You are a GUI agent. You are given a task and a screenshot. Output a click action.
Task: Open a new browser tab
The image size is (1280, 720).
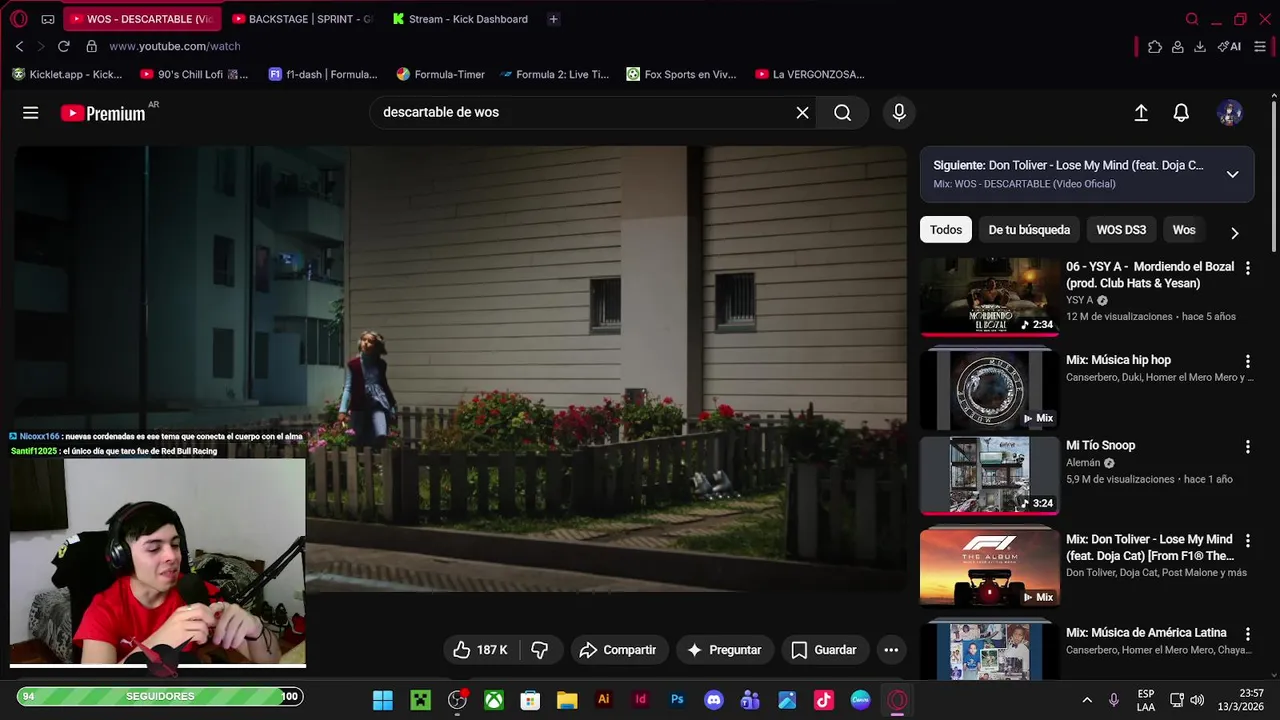click(553, 19)
